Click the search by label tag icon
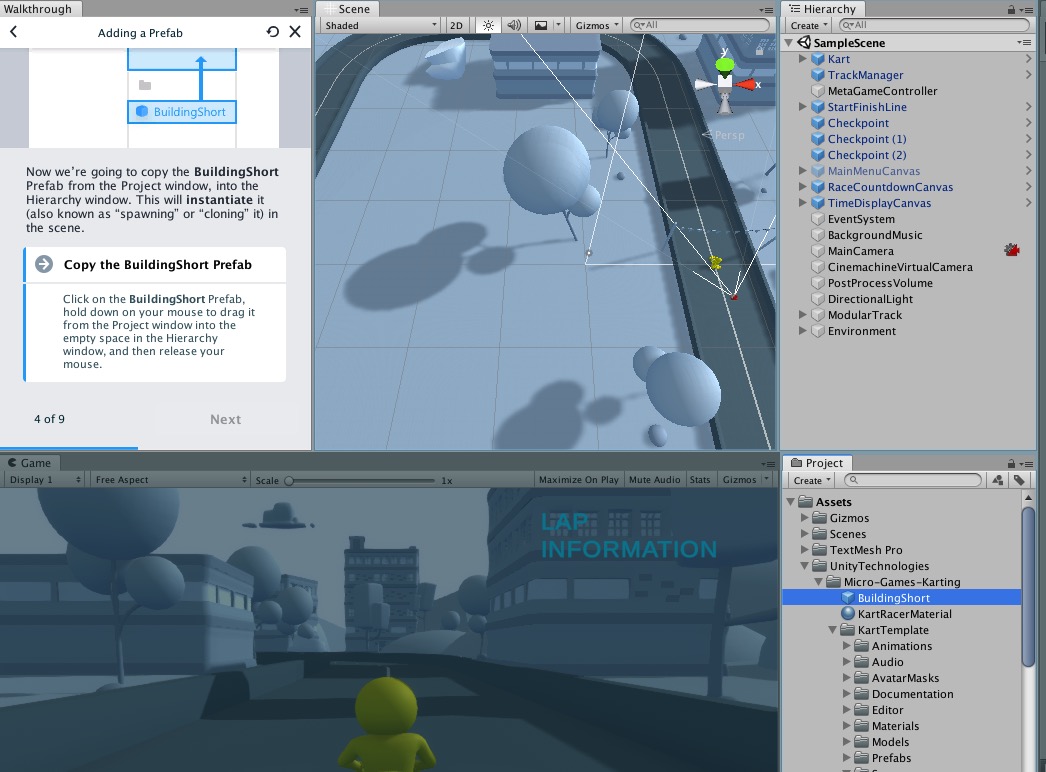1046x772 pixels. [x=1019, y=480]
